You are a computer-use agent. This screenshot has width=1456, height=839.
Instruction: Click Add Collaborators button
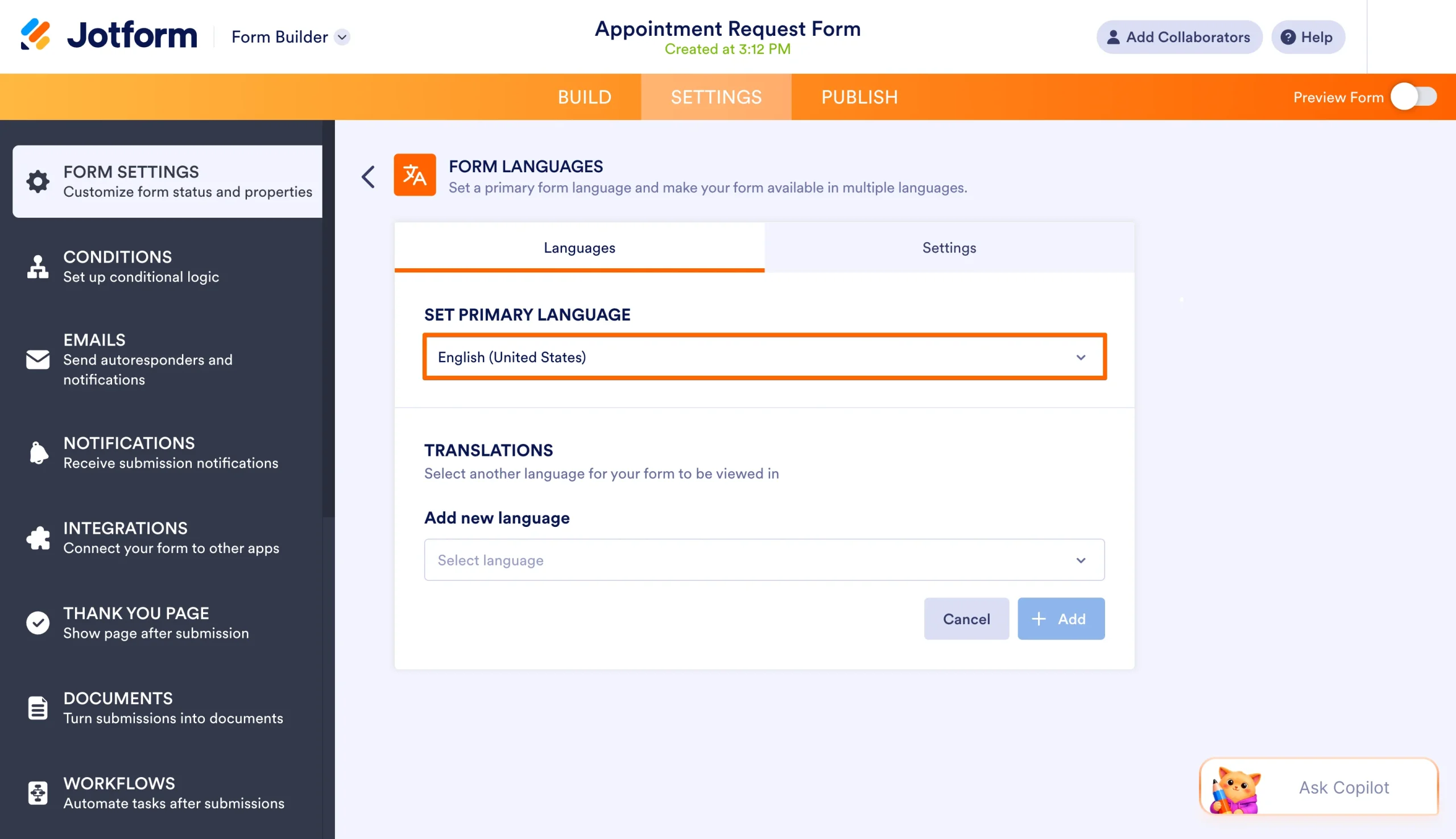[1179, 37]
